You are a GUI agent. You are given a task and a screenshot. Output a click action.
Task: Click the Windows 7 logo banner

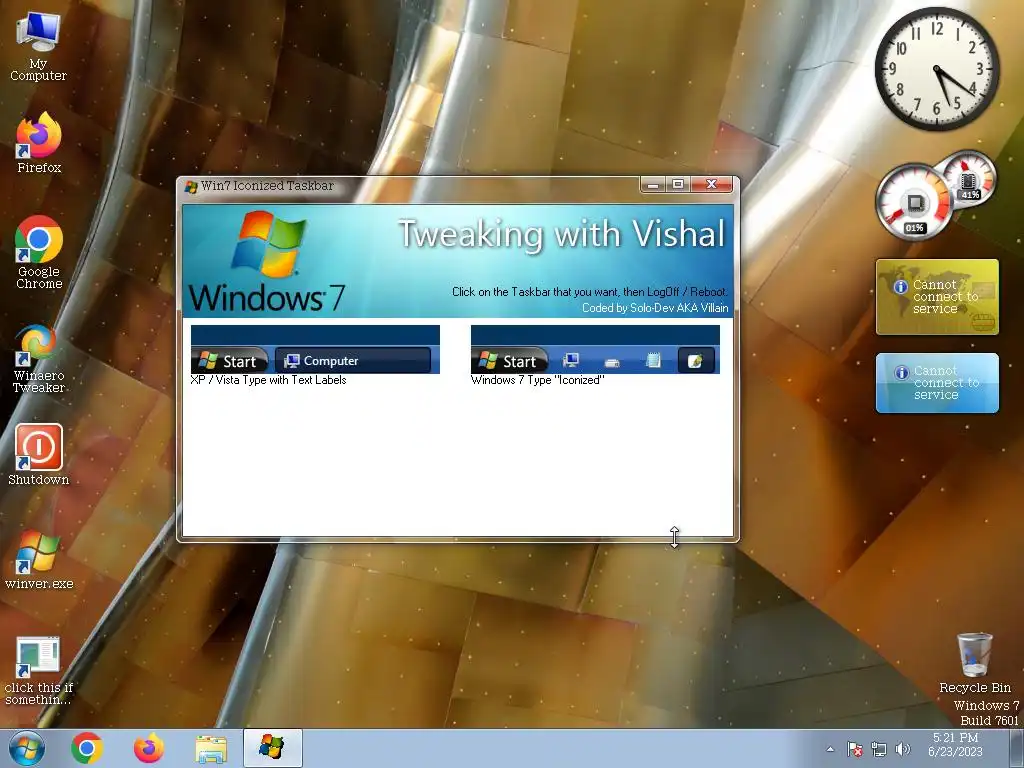point(268,261)
